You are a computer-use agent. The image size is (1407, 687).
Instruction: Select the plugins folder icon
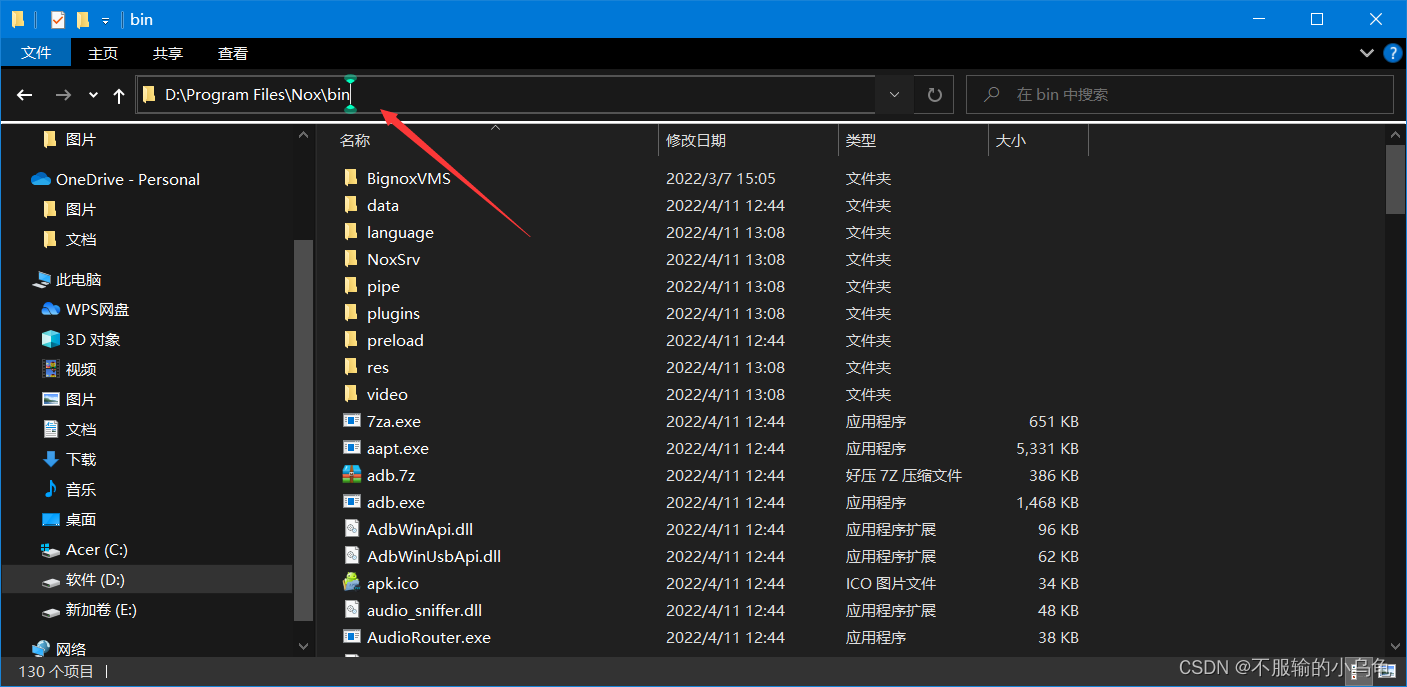point(351,313)
